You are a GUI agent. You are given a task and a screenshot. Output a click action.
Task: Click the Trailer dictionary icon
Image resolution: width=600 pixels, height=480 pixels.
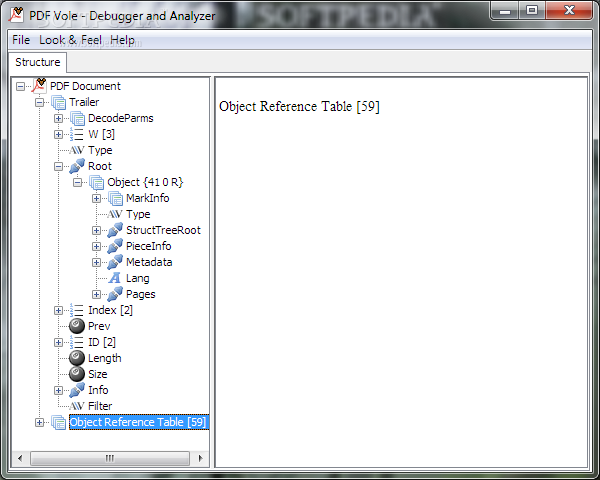pyautogui.click(x=58, y=102)
